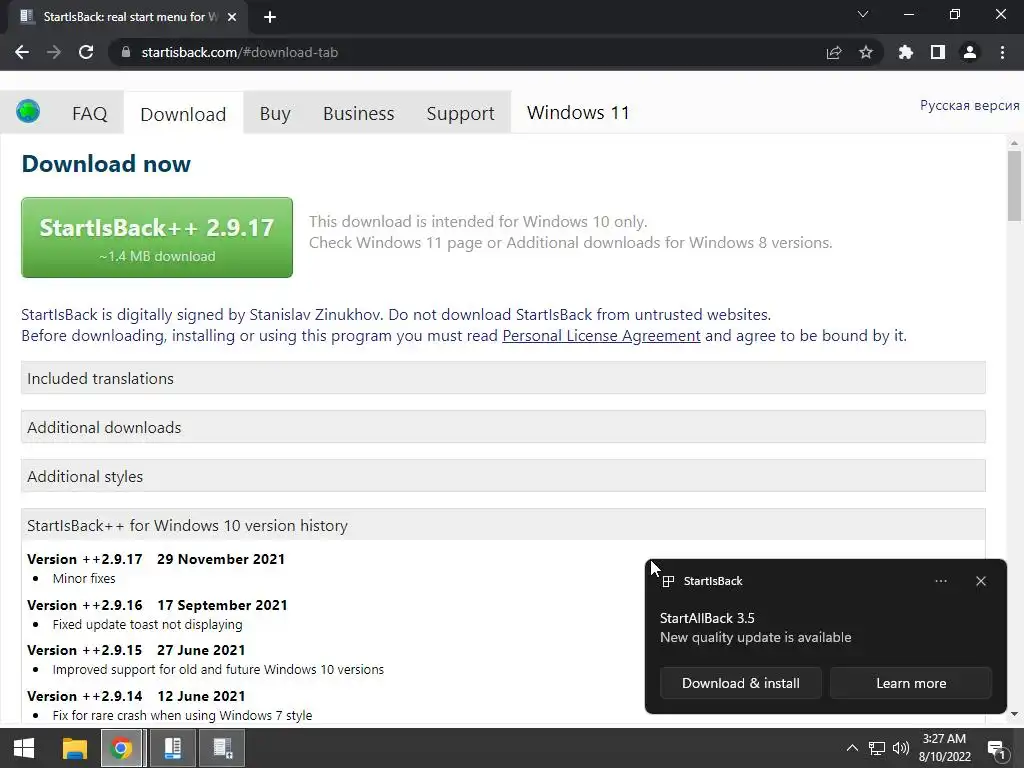Expand the Additional downloads section

(503, 427)
